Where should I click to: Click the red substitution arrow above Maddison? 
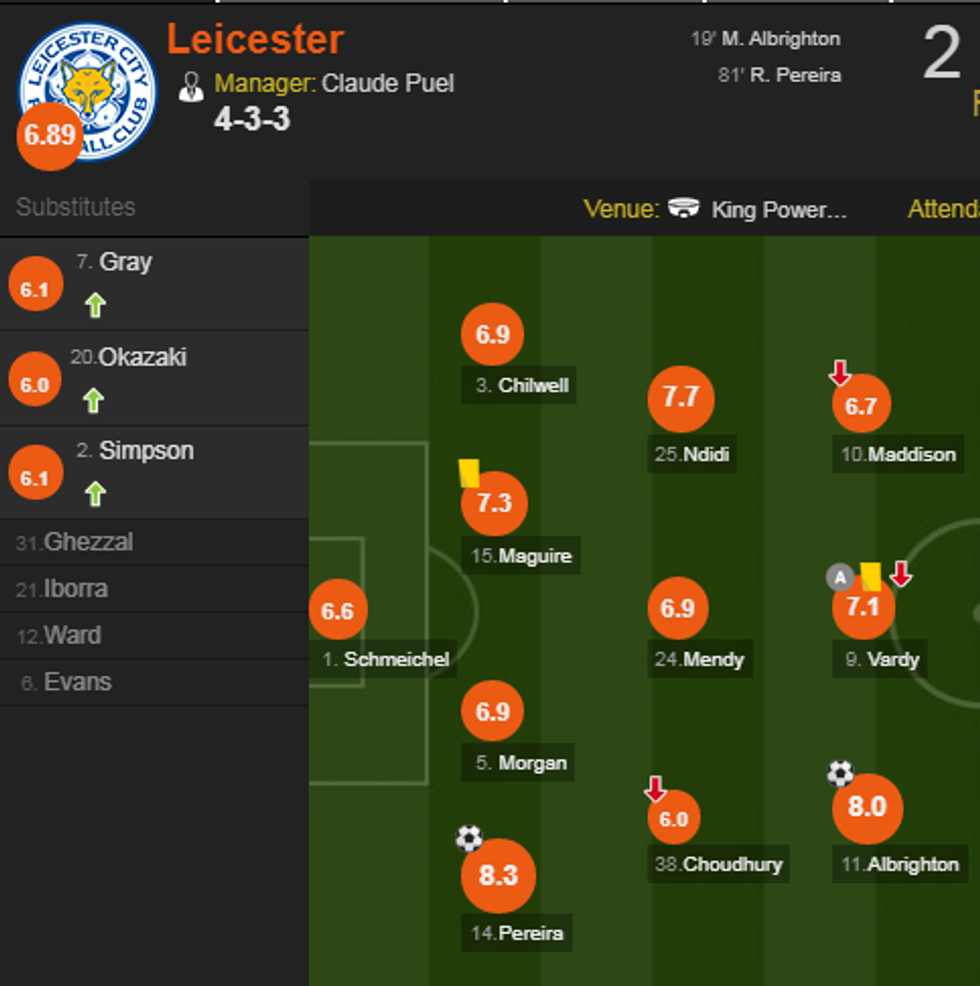[840, 372]
